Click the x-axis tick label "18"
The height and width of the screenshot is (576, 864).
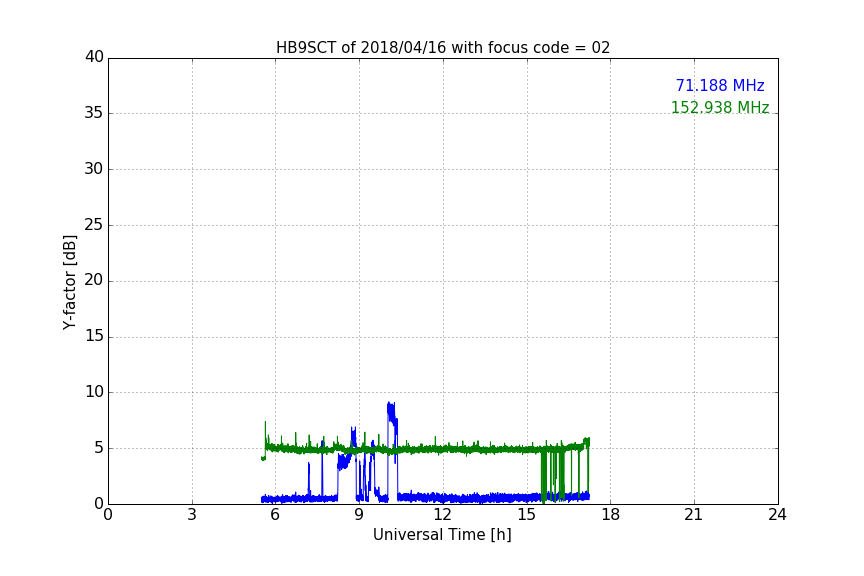pos(610,515)
